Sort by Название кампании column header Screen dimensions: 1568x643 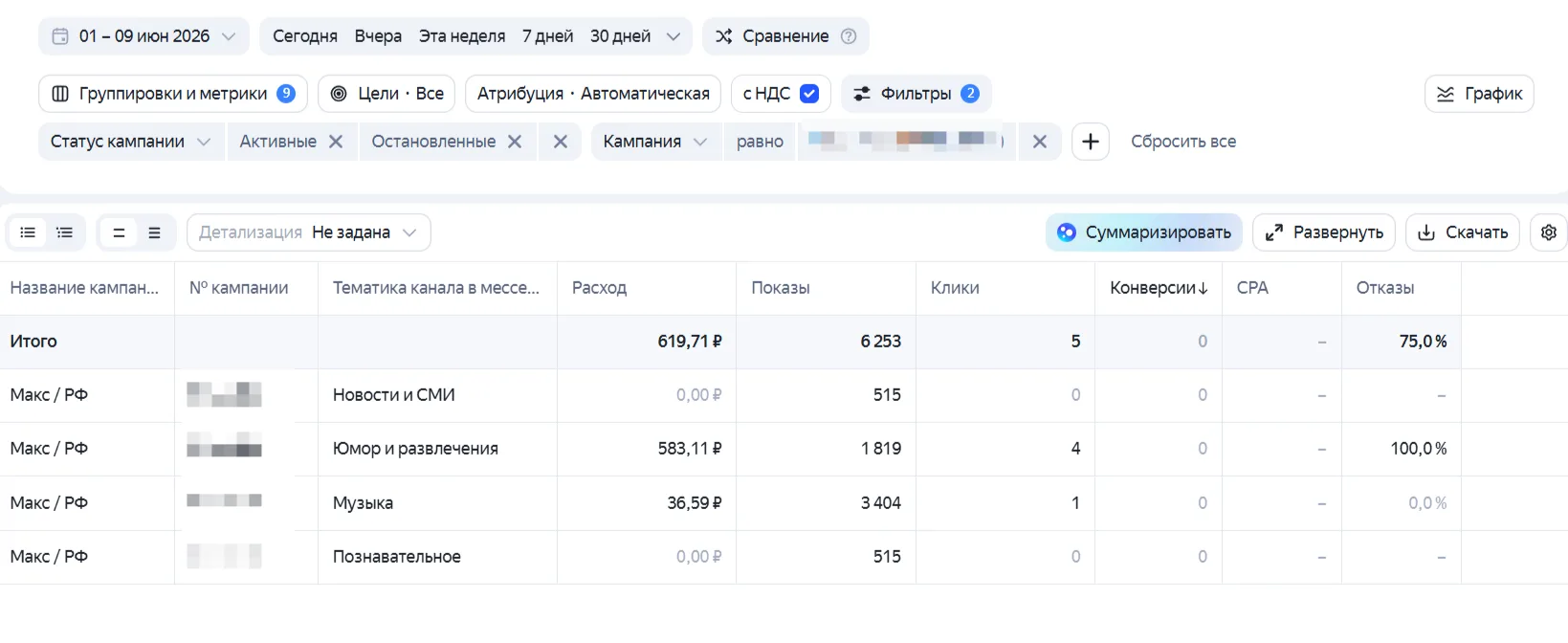[84, 288]
